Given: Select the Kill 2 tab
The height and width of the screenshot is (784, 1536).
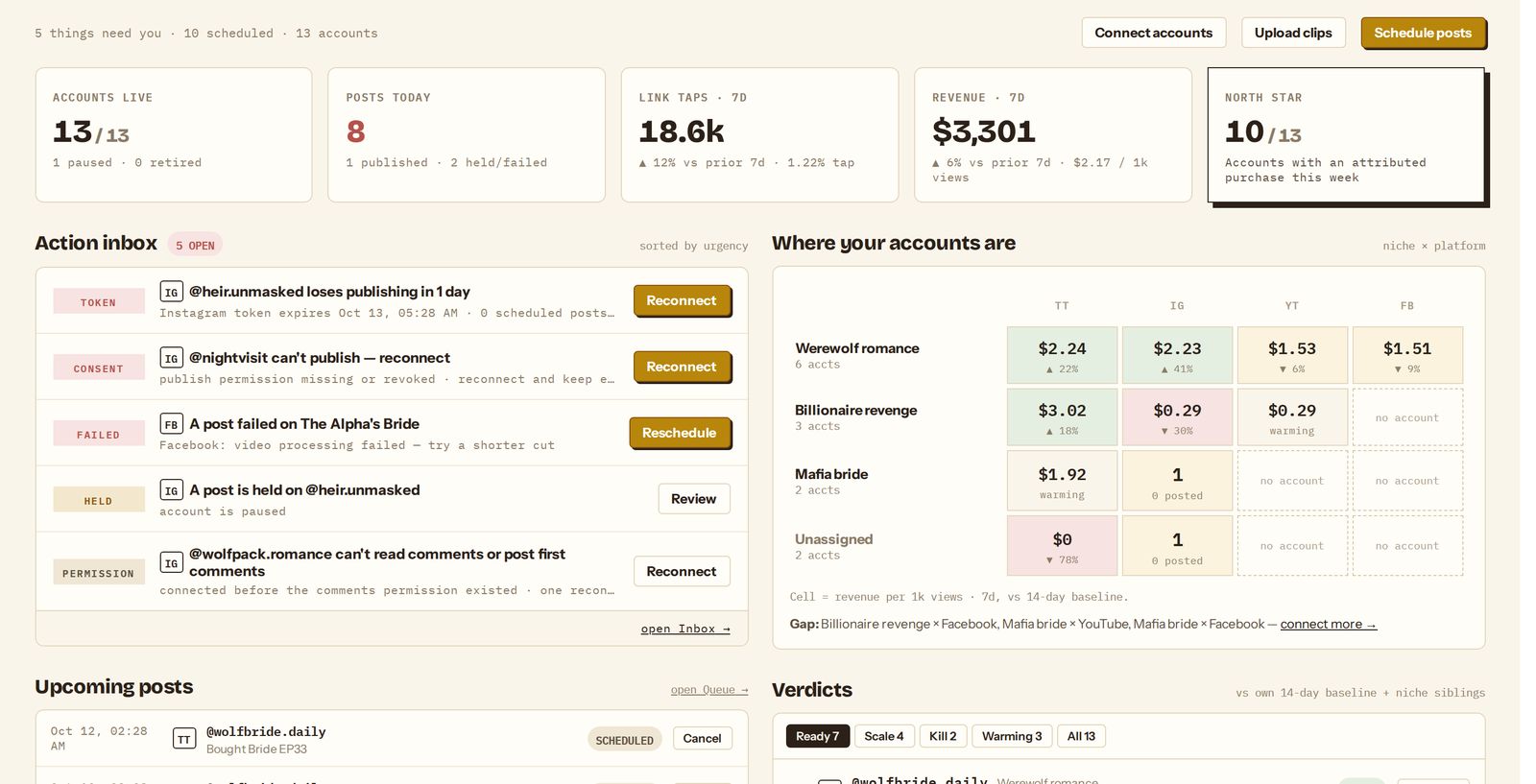Looking at the screenshot, I should pos(943,736).
